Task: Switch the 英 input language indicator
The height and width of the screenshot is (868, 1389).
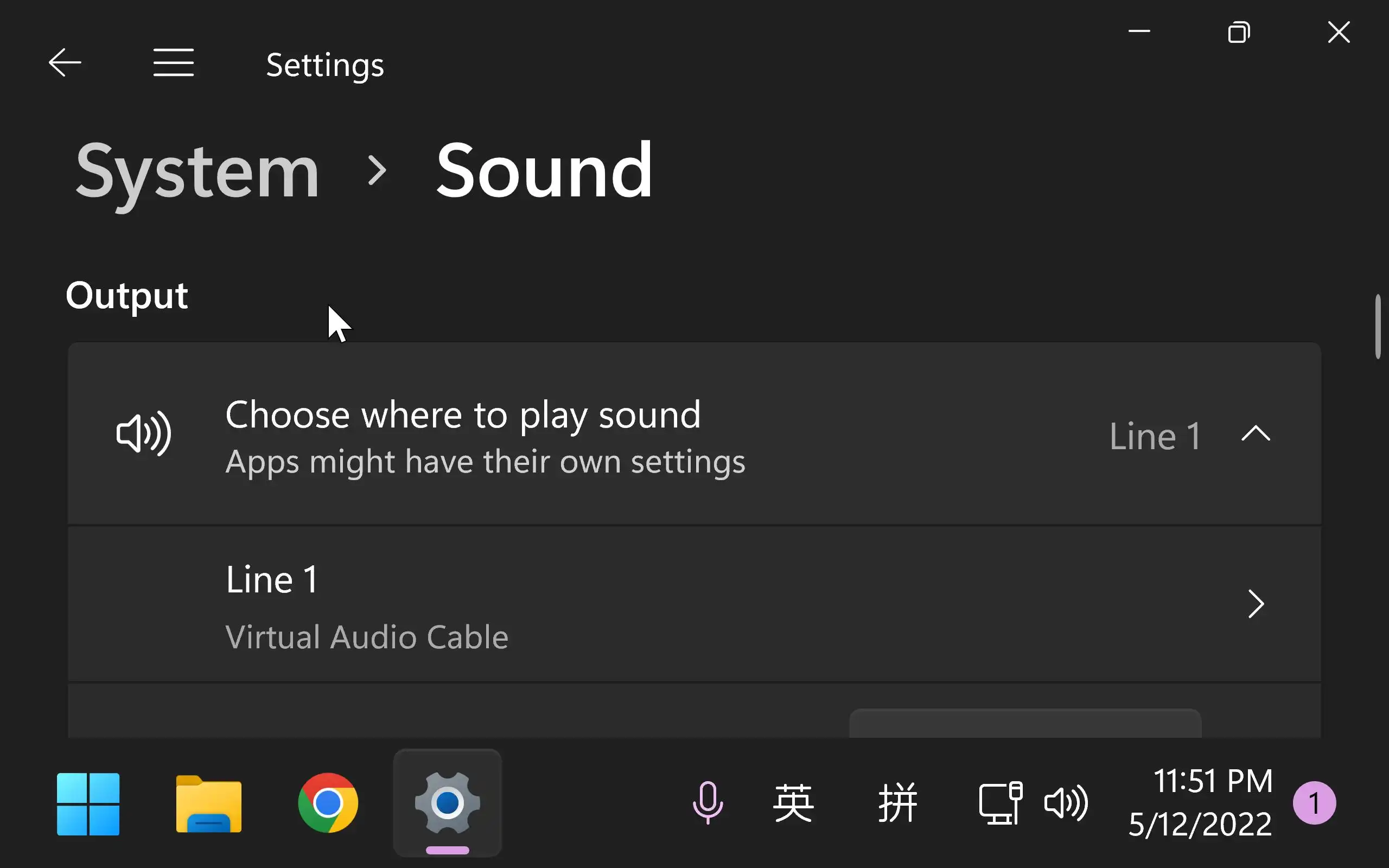Action: click(x=793, y=802)
